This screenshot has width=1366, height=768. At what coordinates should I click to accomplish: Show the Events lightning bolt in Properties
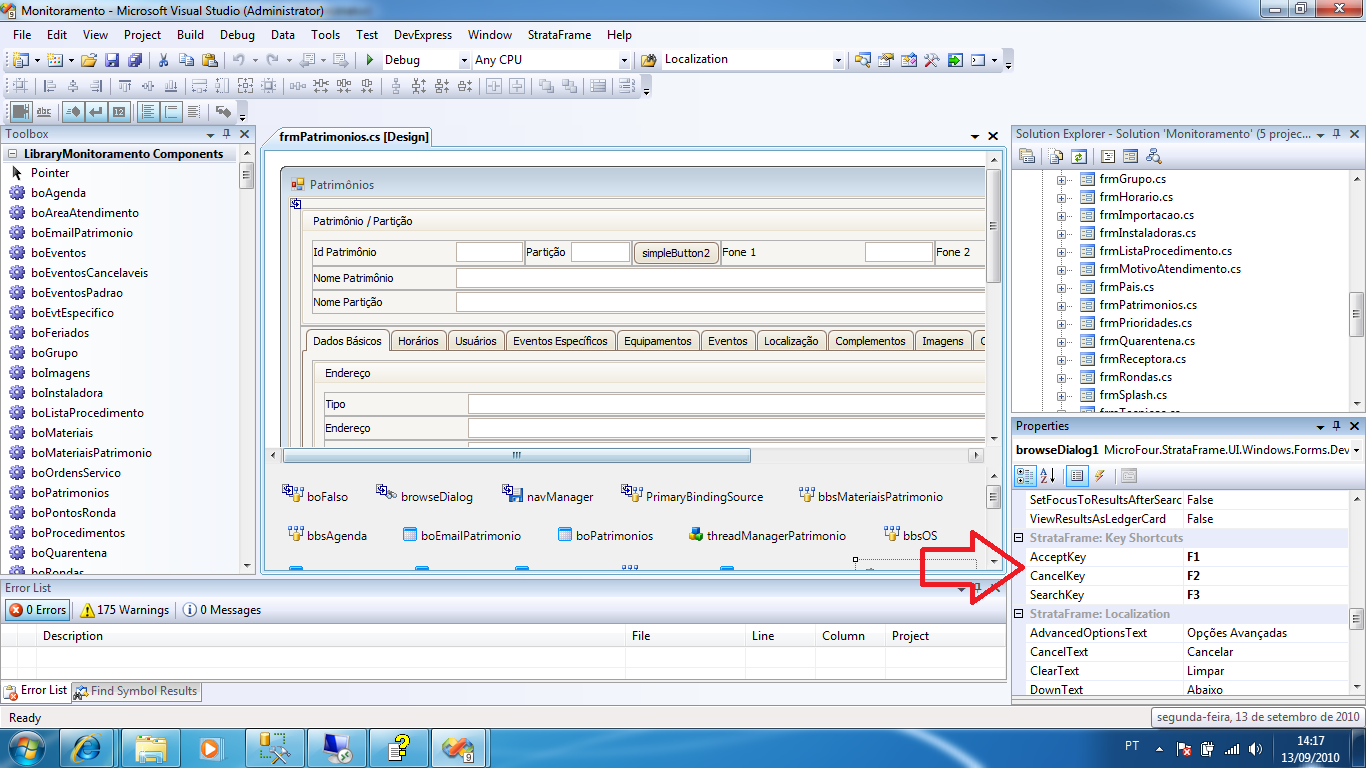pos(1099,476)
